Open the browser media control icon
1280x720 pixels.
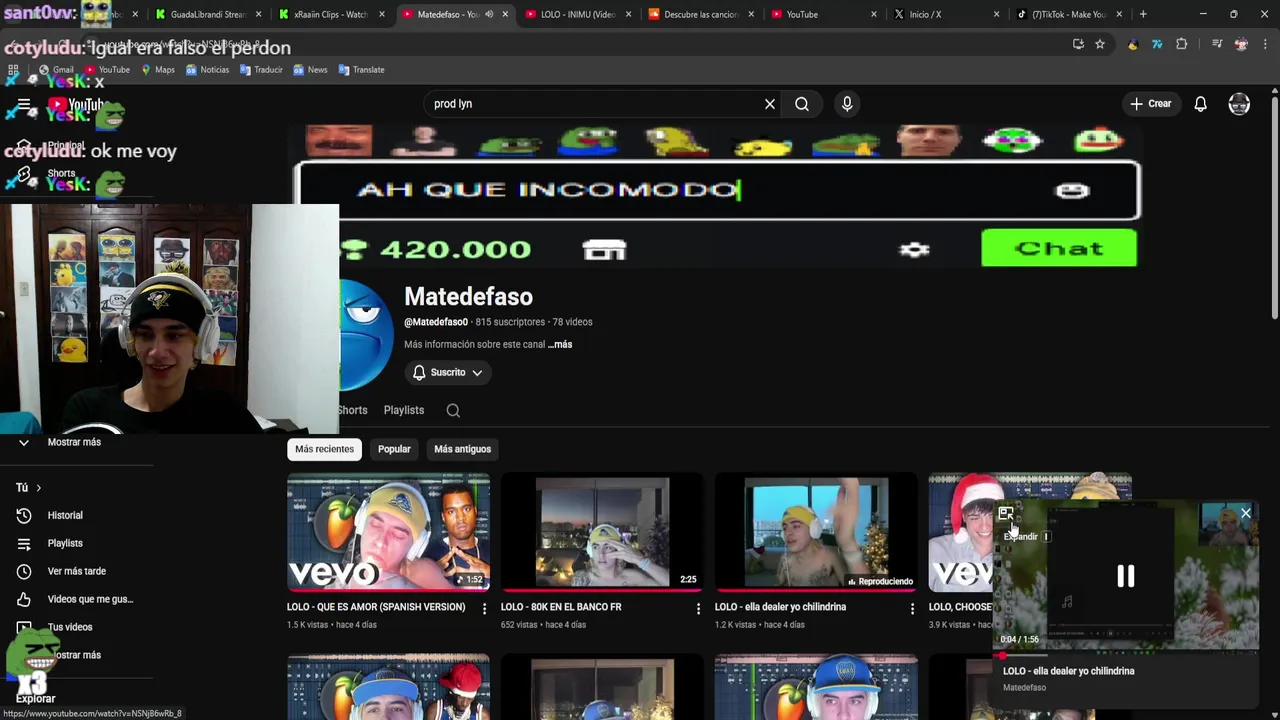[x=1217, y=44]
